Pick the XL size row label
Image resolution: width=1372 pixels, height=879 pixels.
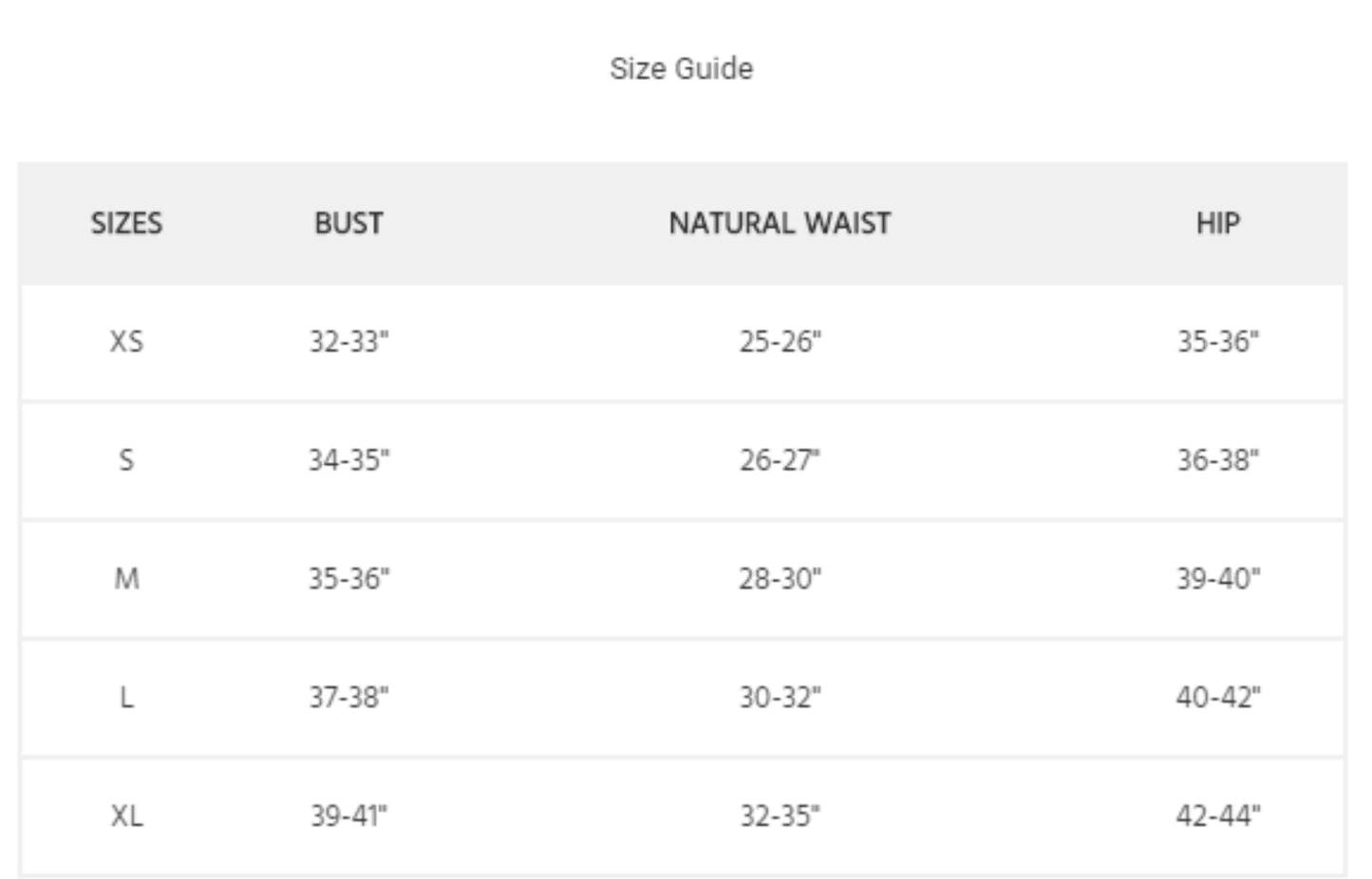(x=126, y=815)
